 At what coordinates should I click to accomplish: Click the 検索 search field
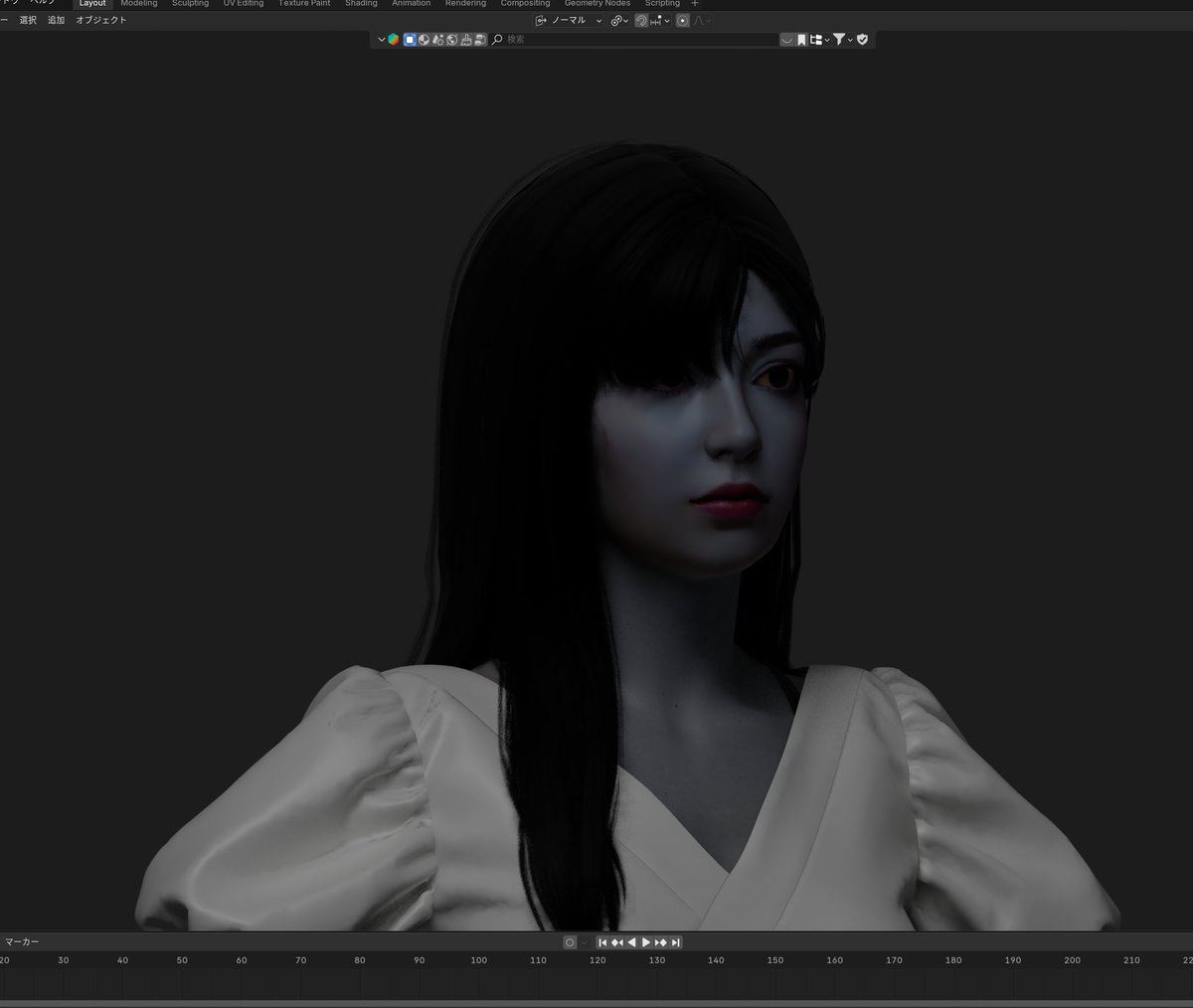[x=634, y=40]
